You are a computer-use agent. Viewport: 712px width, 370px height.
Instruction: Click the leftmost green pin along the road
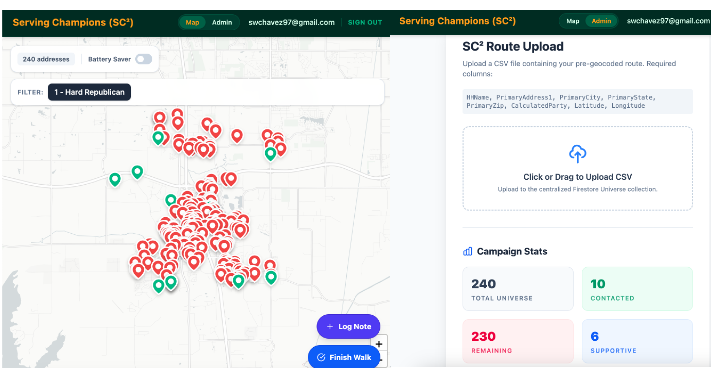click(115, 179)
